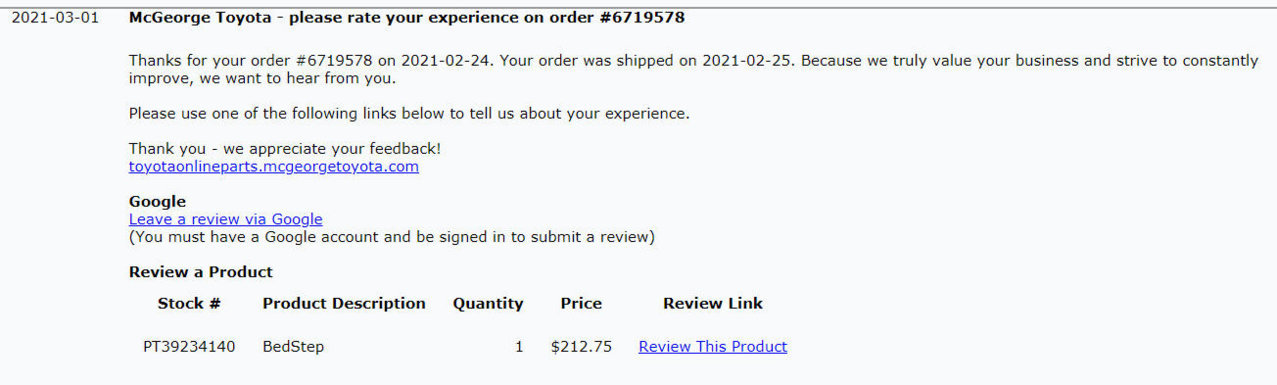Click the Stock # column header
Screen dimensions: 1277x385
[189, 303]
